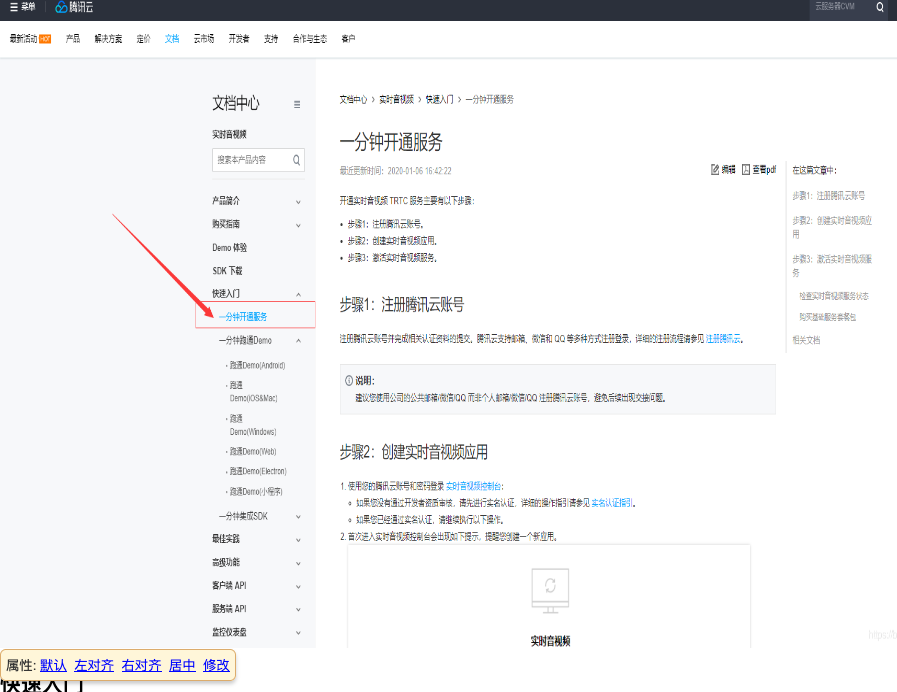Open the 云市场 navigation item
This screenshot has height=692, width=897.
(204, 38)
